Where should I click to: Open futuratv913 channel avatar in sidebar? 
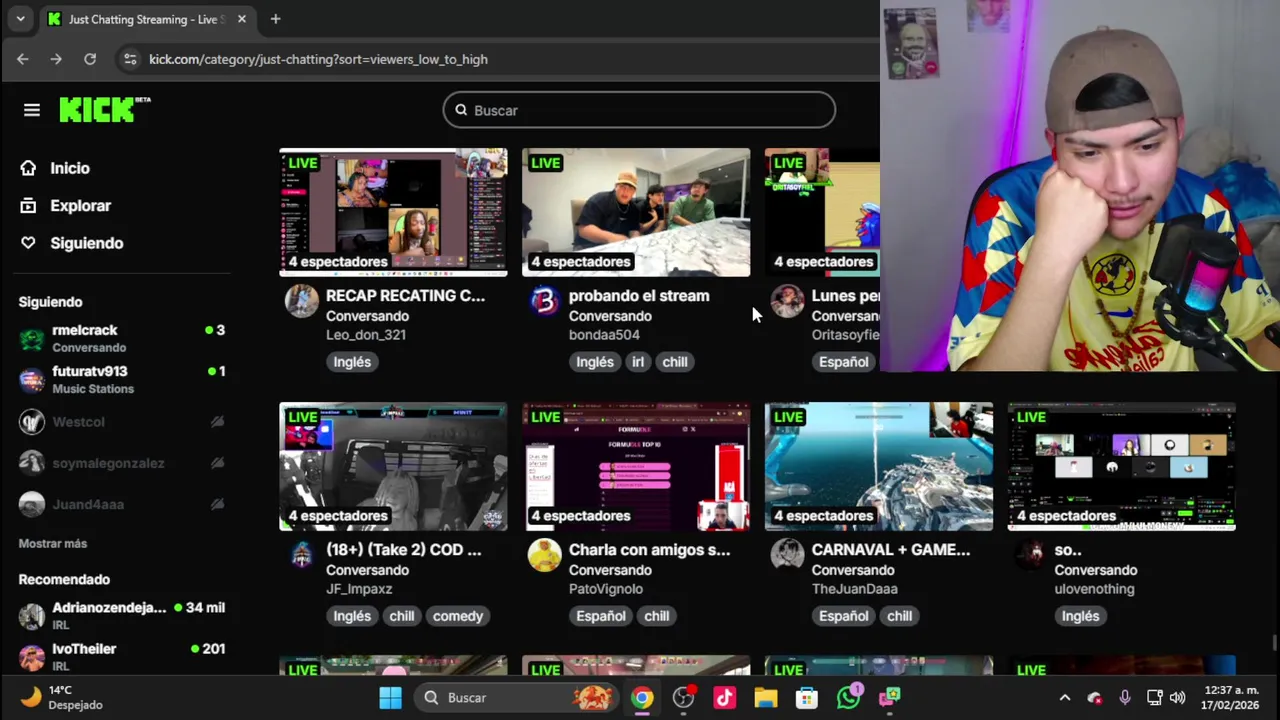coord(32,379)
